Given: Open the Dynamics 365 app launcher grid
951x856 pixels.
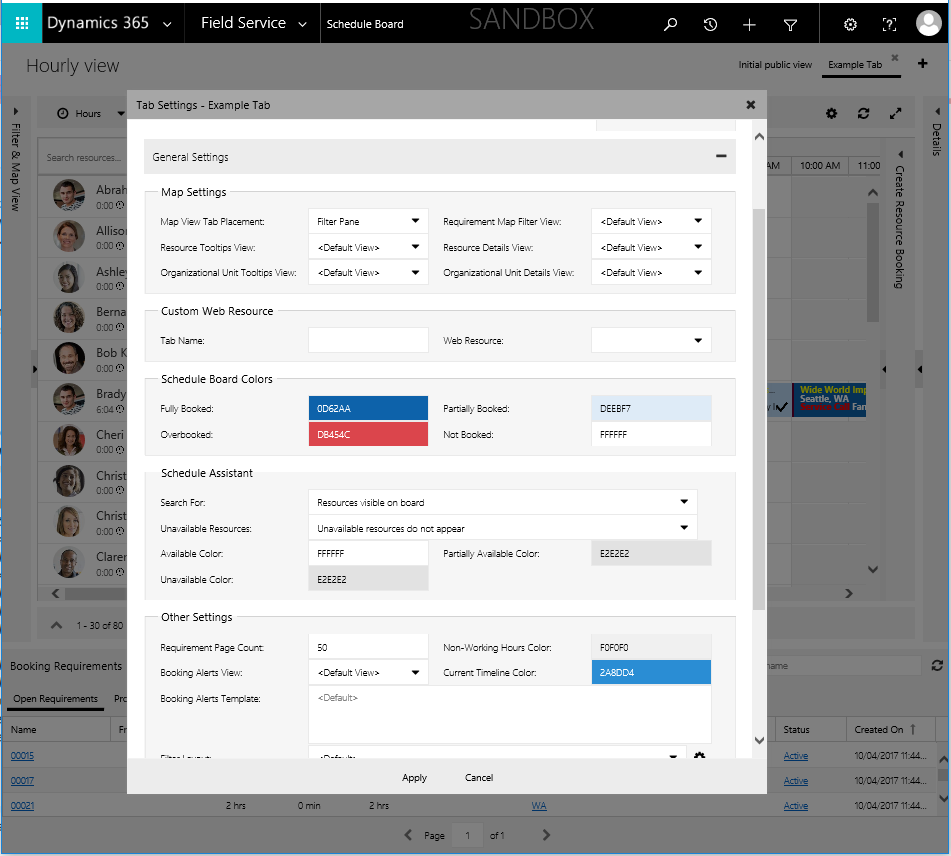Looking at the screenshot, I should pos(22,23).
